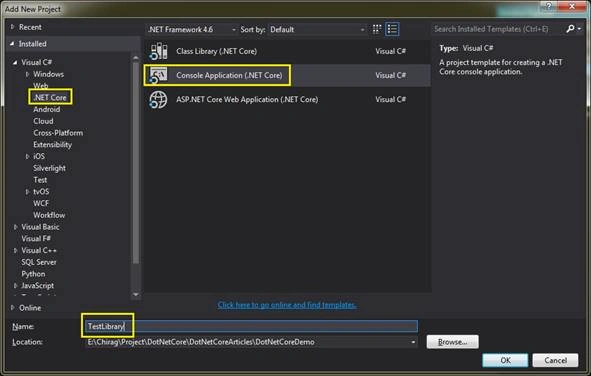
Task: Switch to medium icons list view
Action: pyautogui.click(x=392, y=29)
